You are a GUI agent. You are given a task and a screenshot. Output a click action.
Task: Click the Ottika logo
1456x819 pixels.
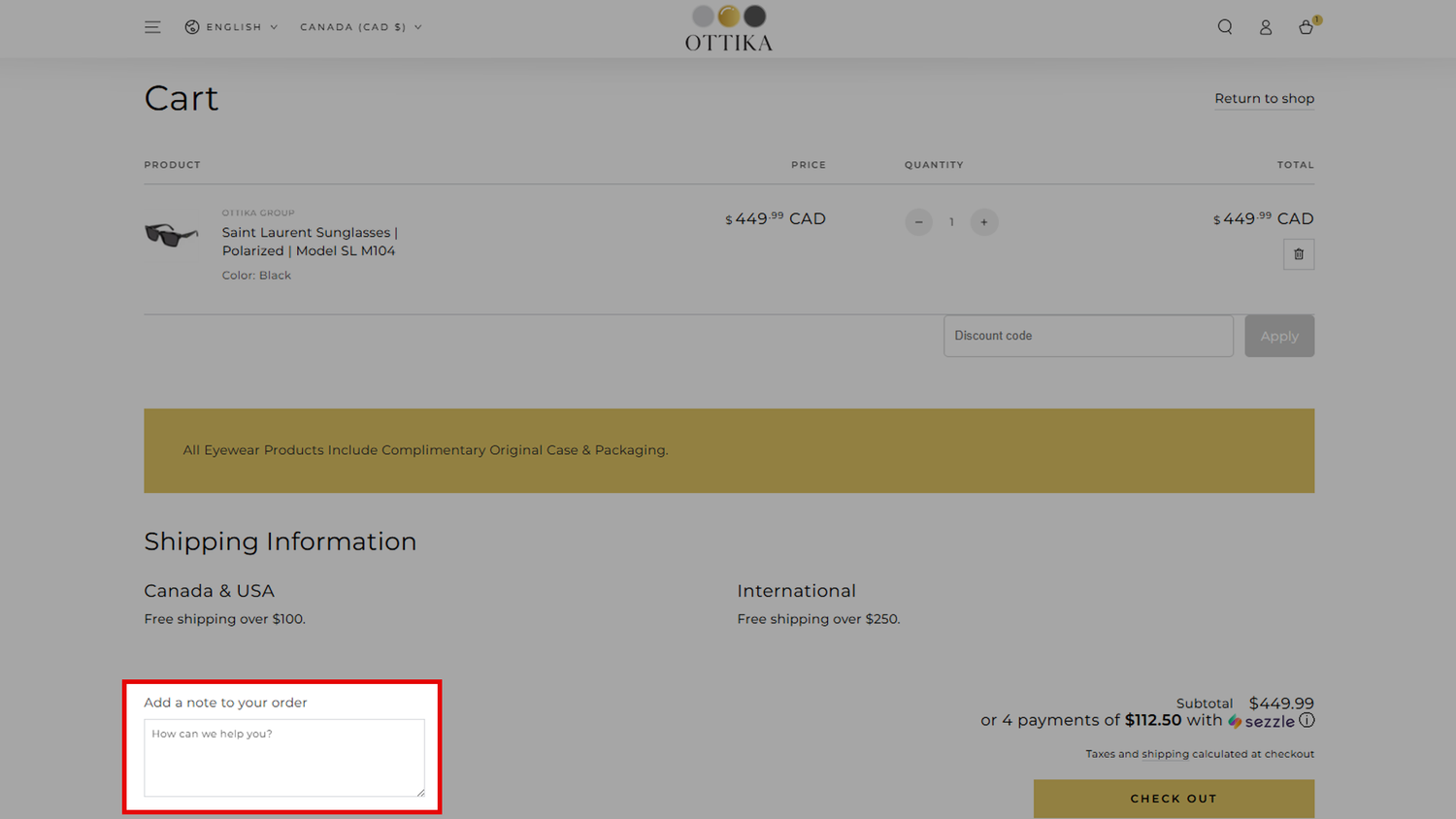(x=728, y=28)
